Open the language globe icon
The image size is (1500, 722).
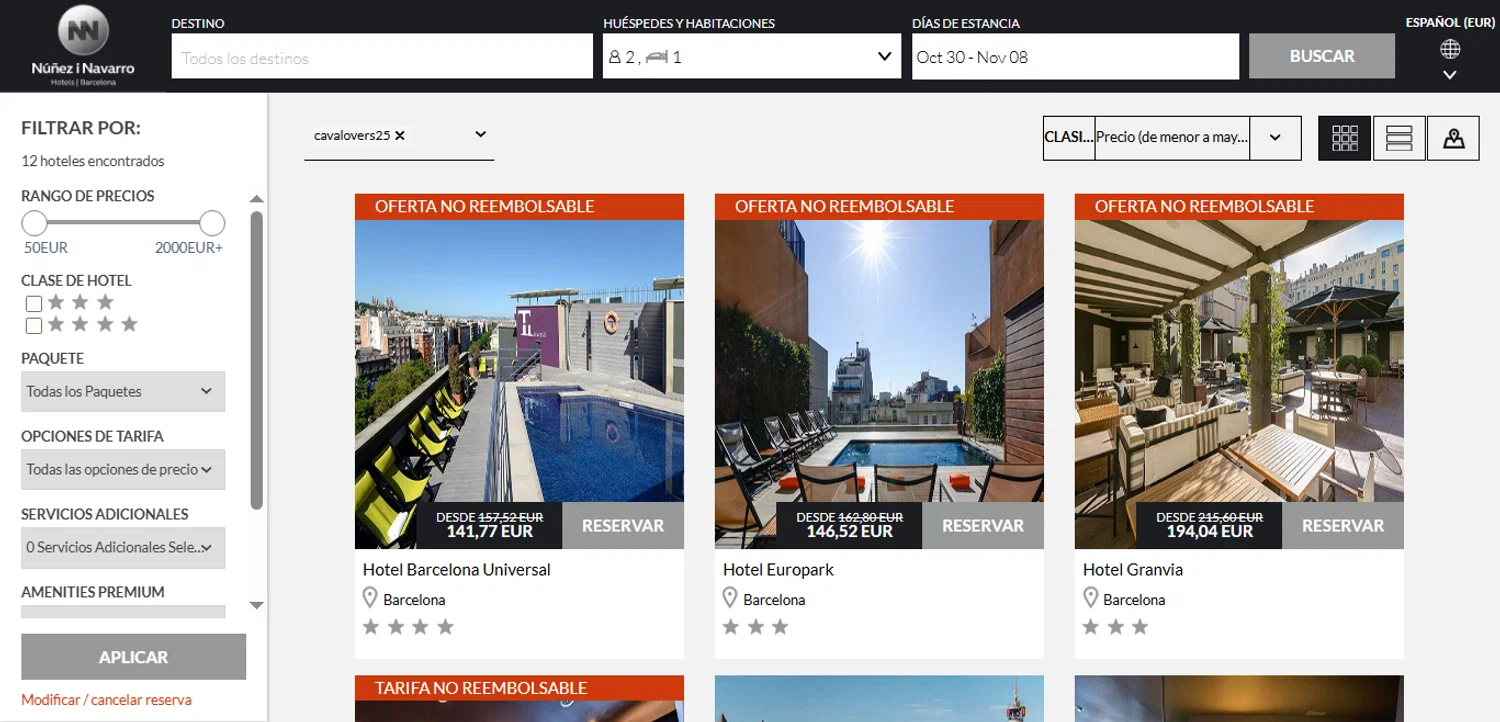tap(1450, 49)
